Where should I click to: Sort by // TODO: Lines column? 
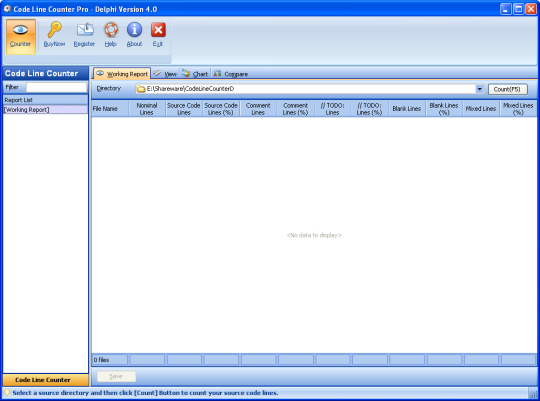coord(333,109)
